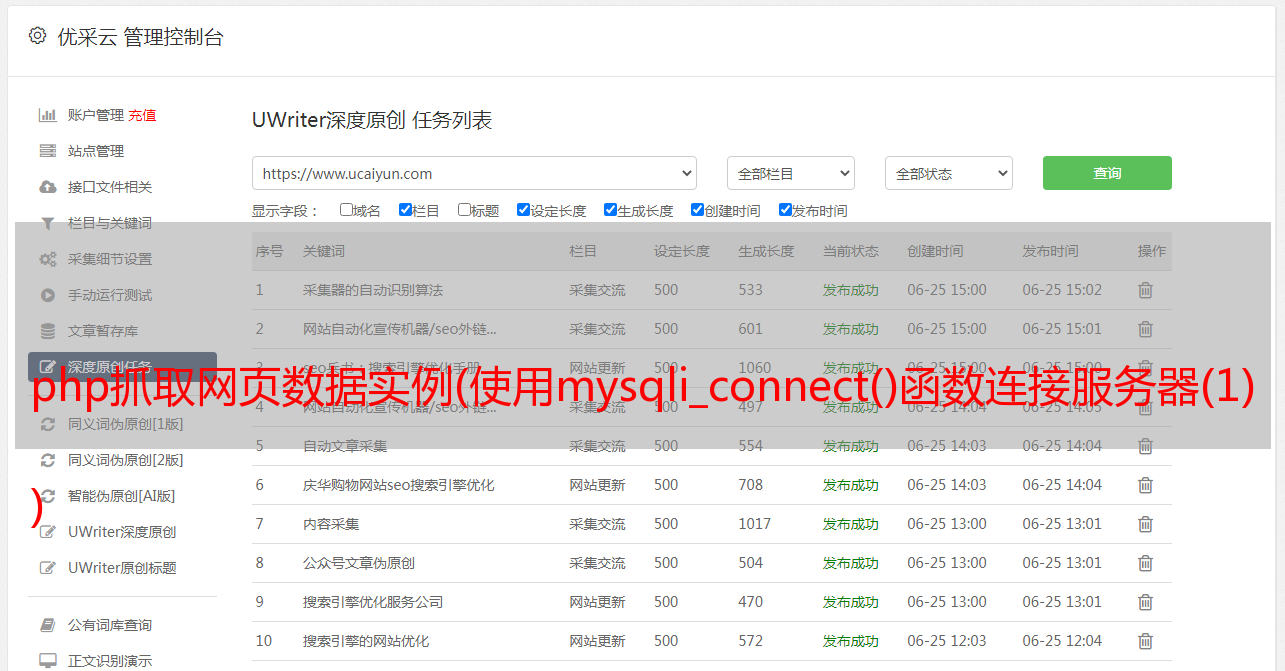The height and width of the screenshot is (671, 1285).
Task: Click keyword 内容采集
Action: [x=331, y=524]
